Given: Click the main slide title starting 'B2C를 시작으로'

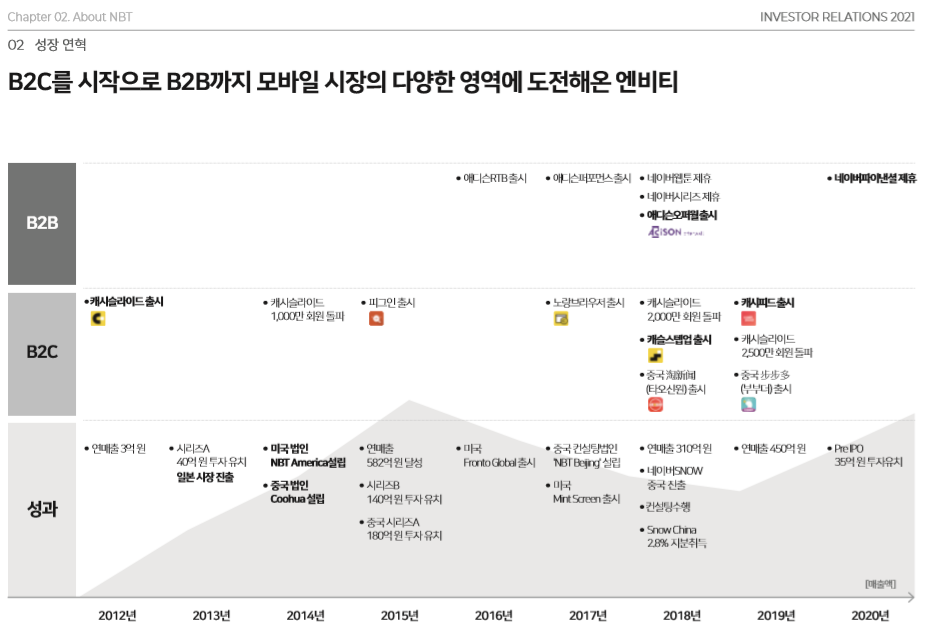Looking at the screenshot, I should [343, 82].
